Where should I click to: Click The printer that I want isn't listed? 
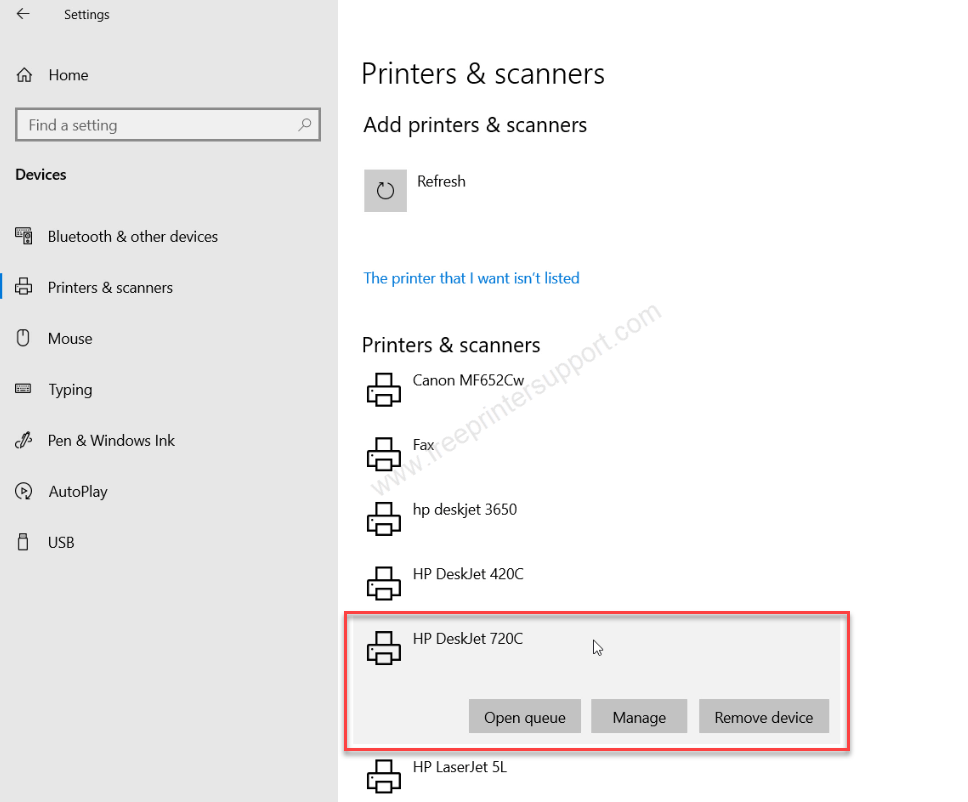point(472,278)
